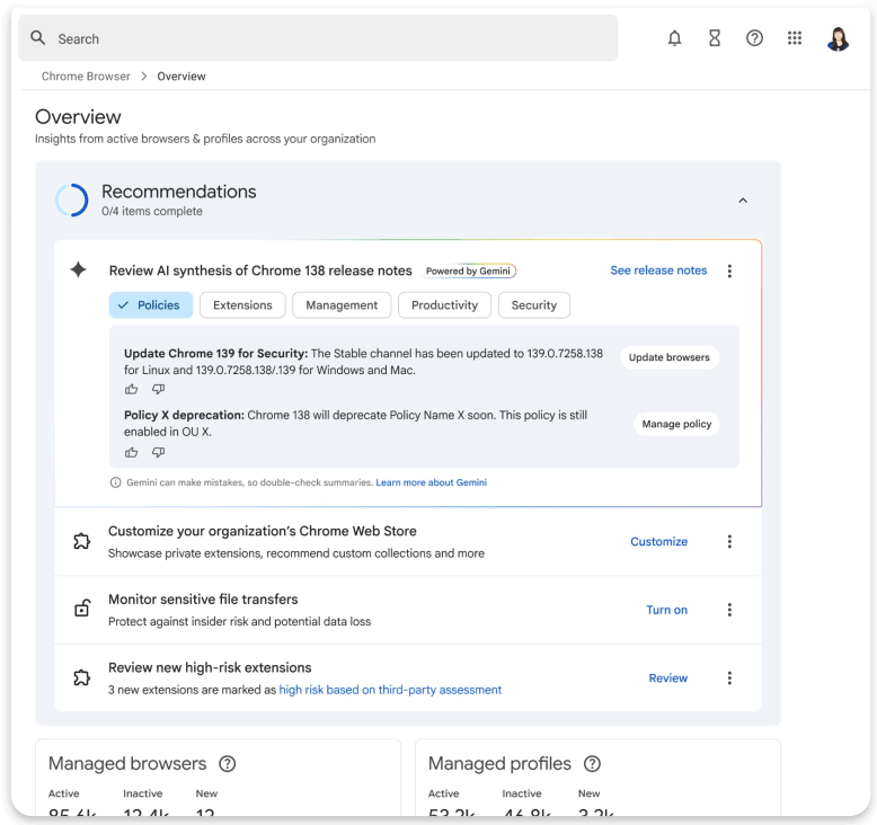Select the Management filter chip
877x825 pixels.
341,305
